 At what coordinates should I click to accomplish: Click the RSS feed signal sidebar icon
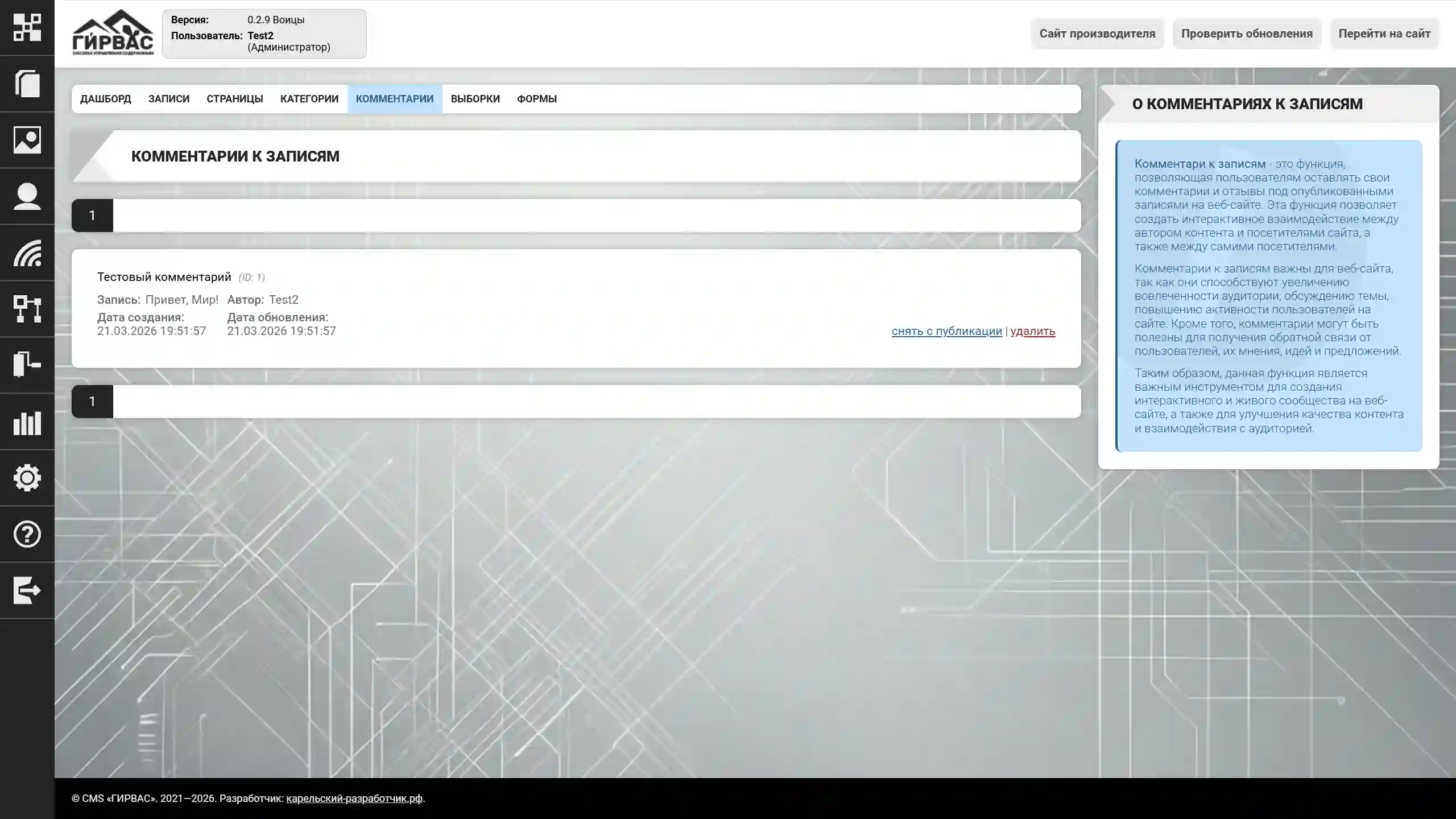[27, 253]
